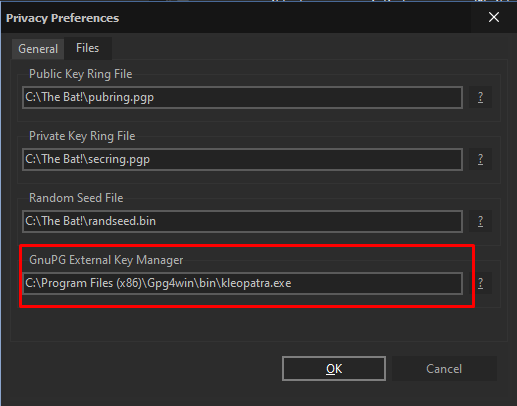
Task: Click into the secring.pgp path field
Action: tap(242, 159)
